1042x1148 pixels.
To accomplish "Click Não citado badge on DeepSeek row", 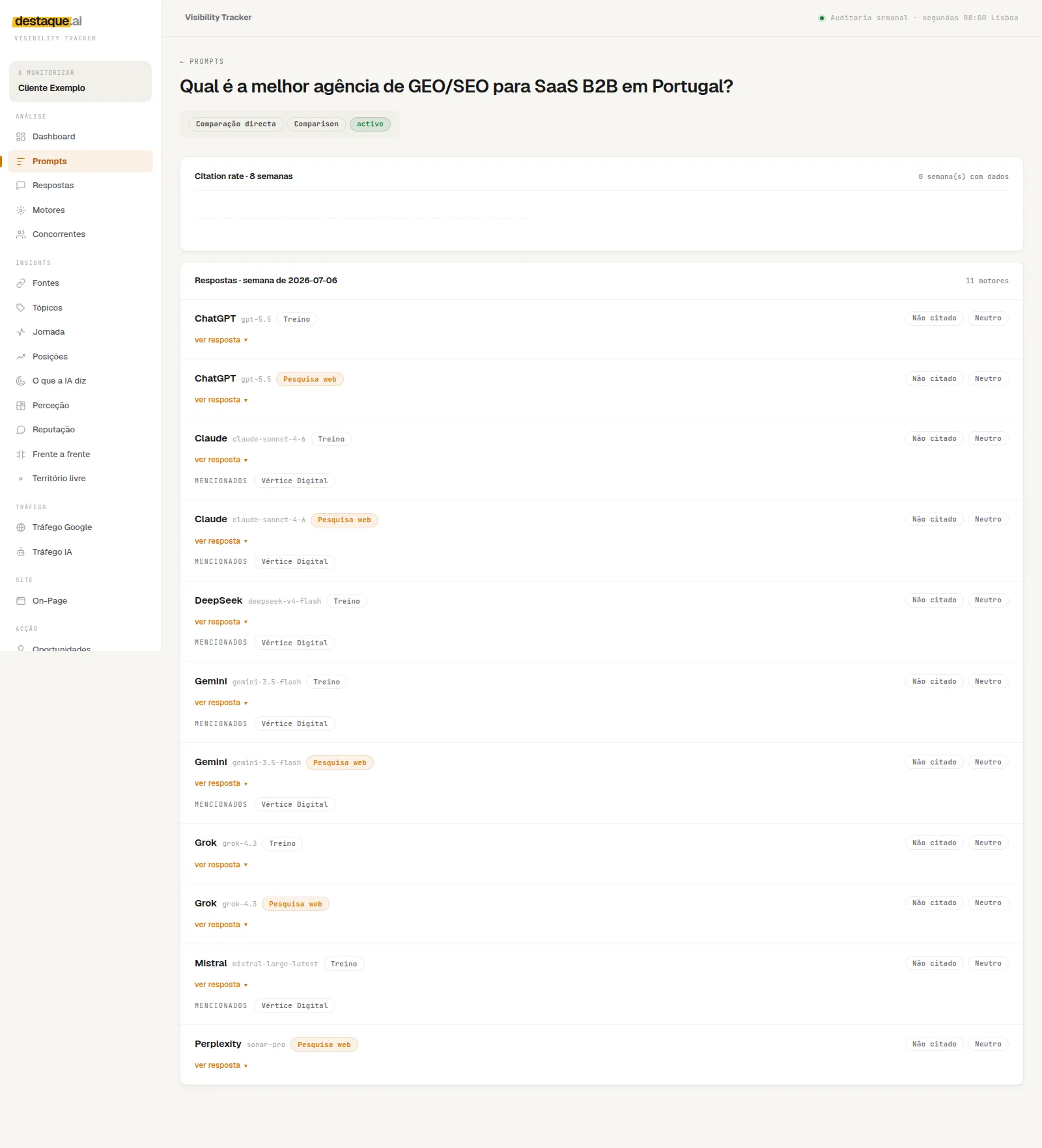I will (x=935, y=600).
